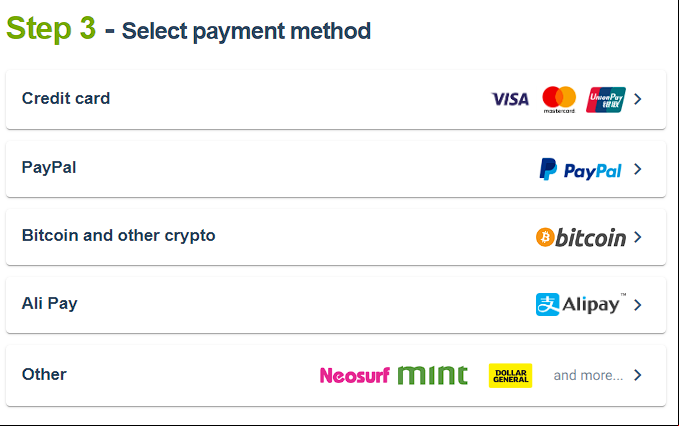Select the Credit card payment label
This screenshot has height=426, width=679.
click(66, 98)
